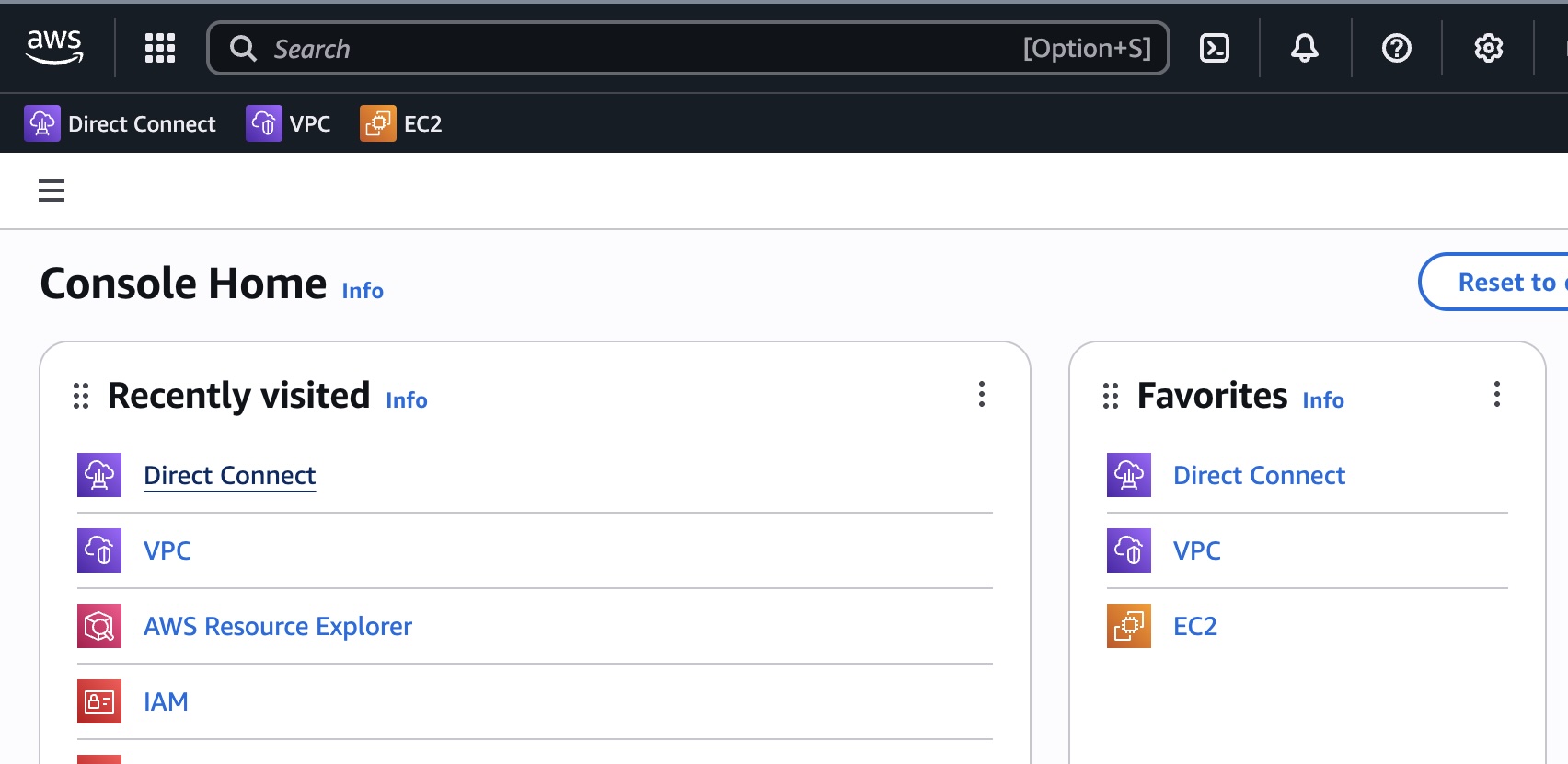Open AWS Resource Explorer link
This screenshot has height=764, width=1568.
tap(278, 626)
